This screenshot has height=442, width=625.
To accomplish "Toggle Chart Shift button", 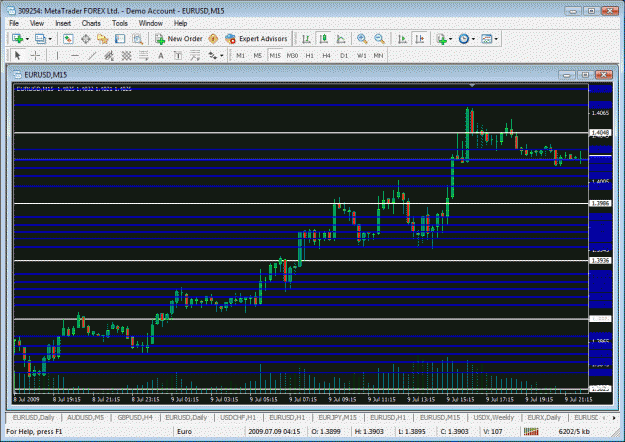I will [420, 39].
